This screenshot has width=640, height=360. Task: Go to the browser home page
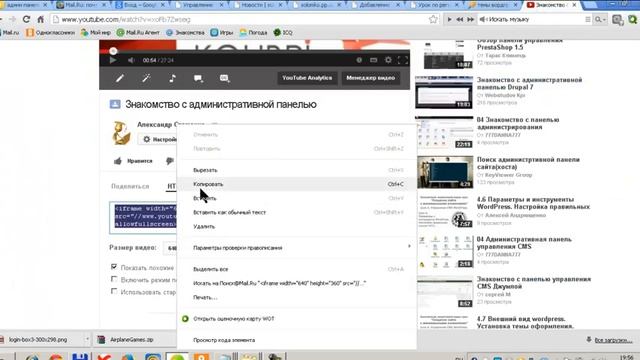tap(40, 19)
